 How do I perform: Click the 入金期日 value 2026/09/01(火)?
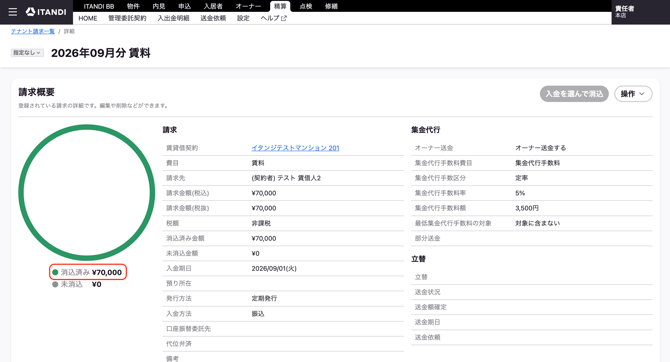(x=274, y=268)
